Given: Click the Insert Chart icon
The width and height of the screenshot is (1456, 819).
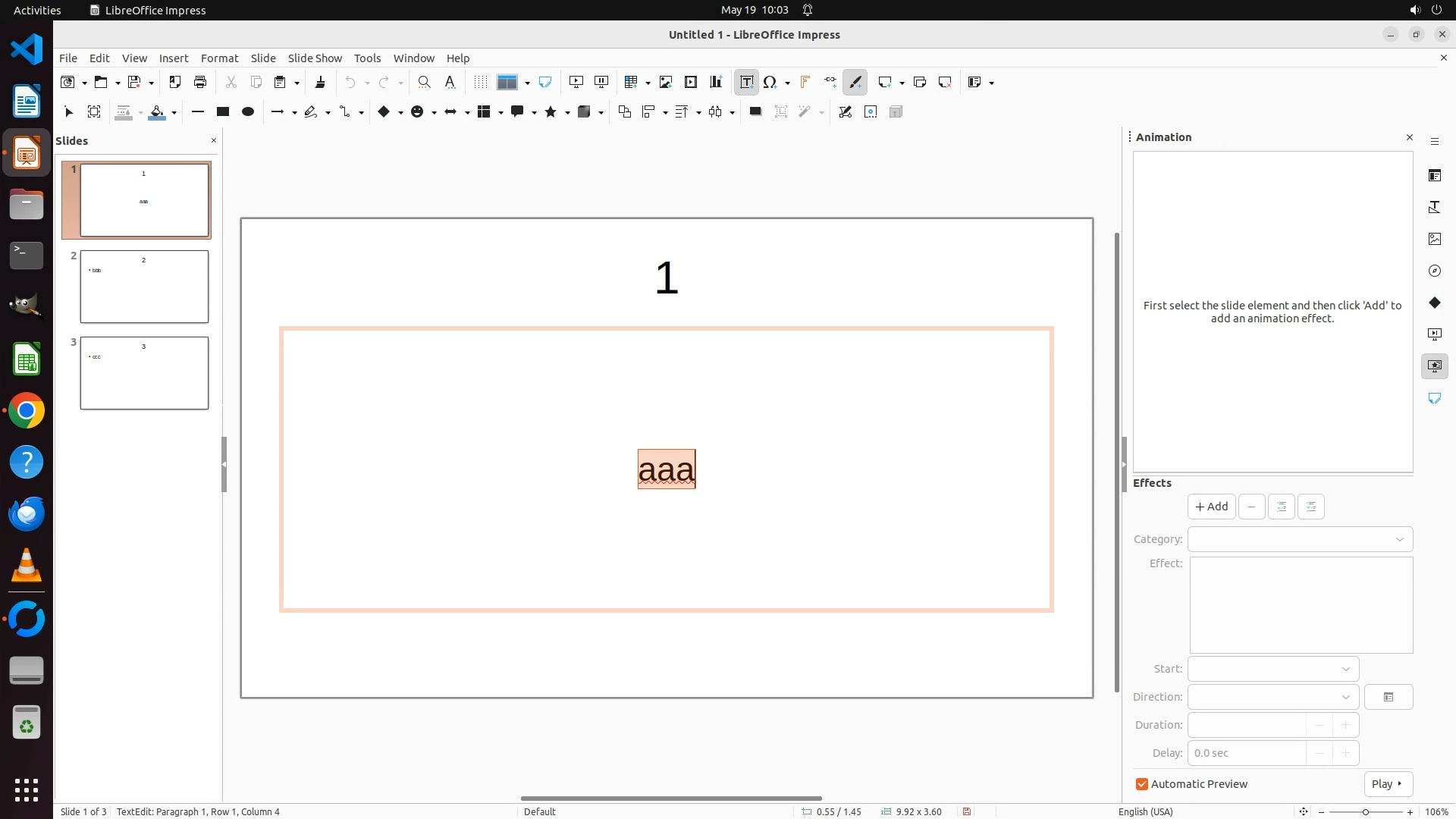Looking at the screenshot, I should [715, 83].
